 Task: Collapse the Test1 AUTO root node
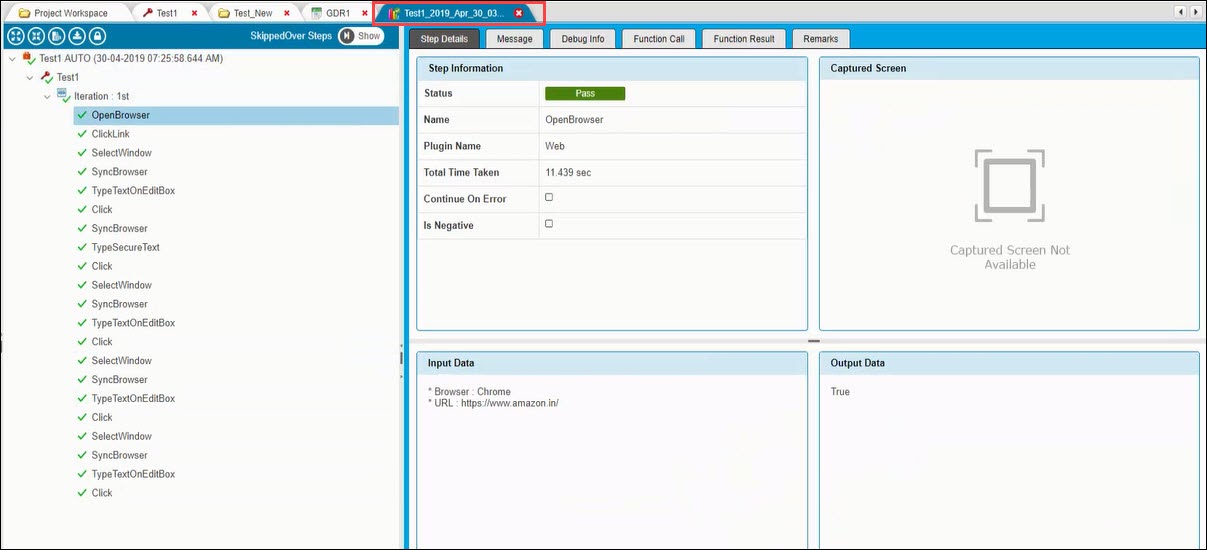click(x=11, y=59)
